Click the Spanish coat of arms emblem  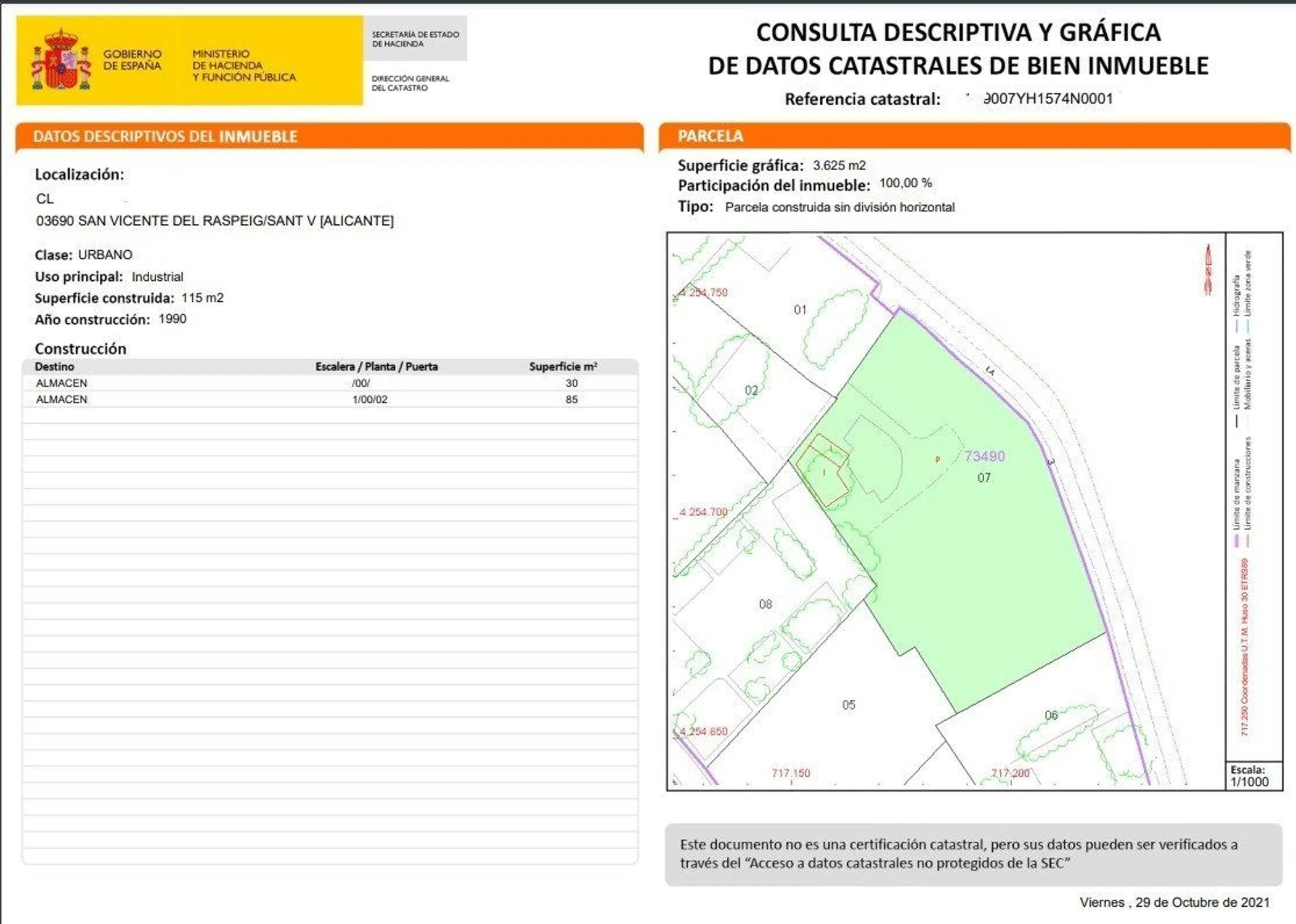tap(60, 60)
